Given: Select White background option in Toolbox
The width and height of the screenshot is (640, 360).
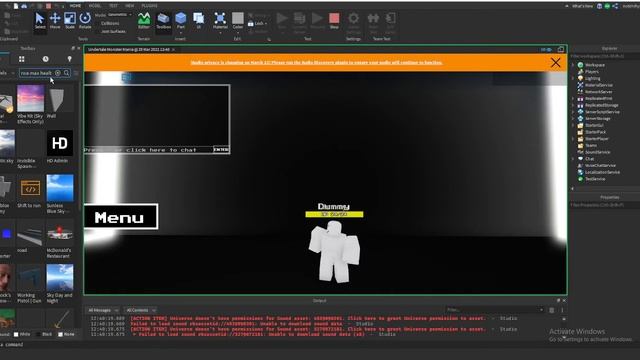Looking at the screenshot, I should click(x=22, y=334).
